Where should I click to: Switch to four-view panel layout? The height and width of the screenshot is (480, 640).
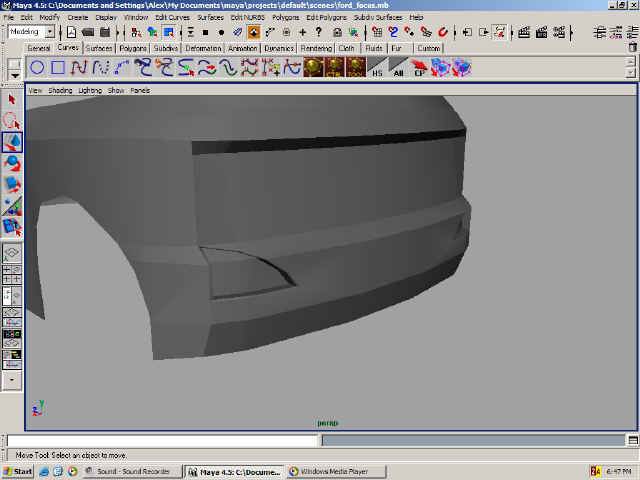pyautogui.click(x=13, y=275)
